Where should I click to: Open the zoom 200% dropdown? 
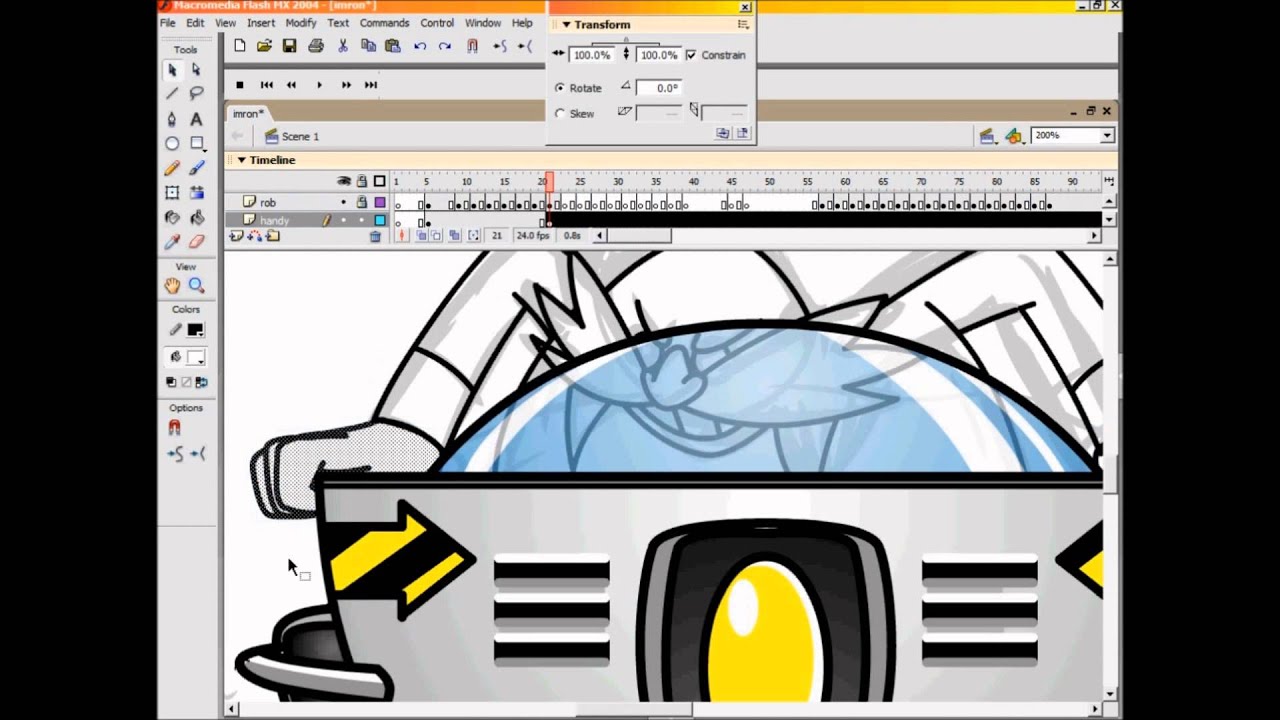(1107, 135)
